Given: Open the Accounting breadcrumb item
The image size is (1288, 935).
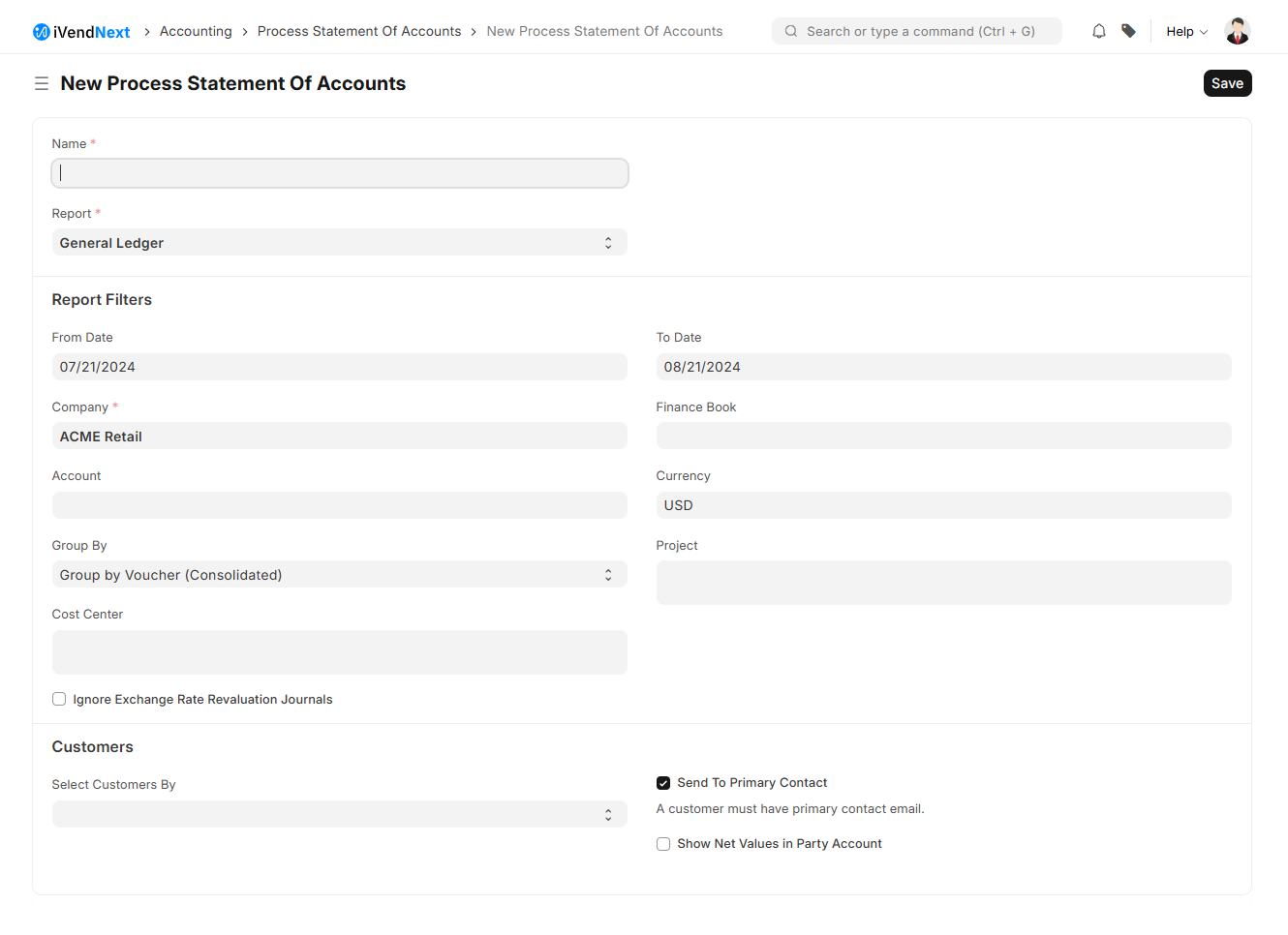Looking at the screenshot, I should point(196,30).
